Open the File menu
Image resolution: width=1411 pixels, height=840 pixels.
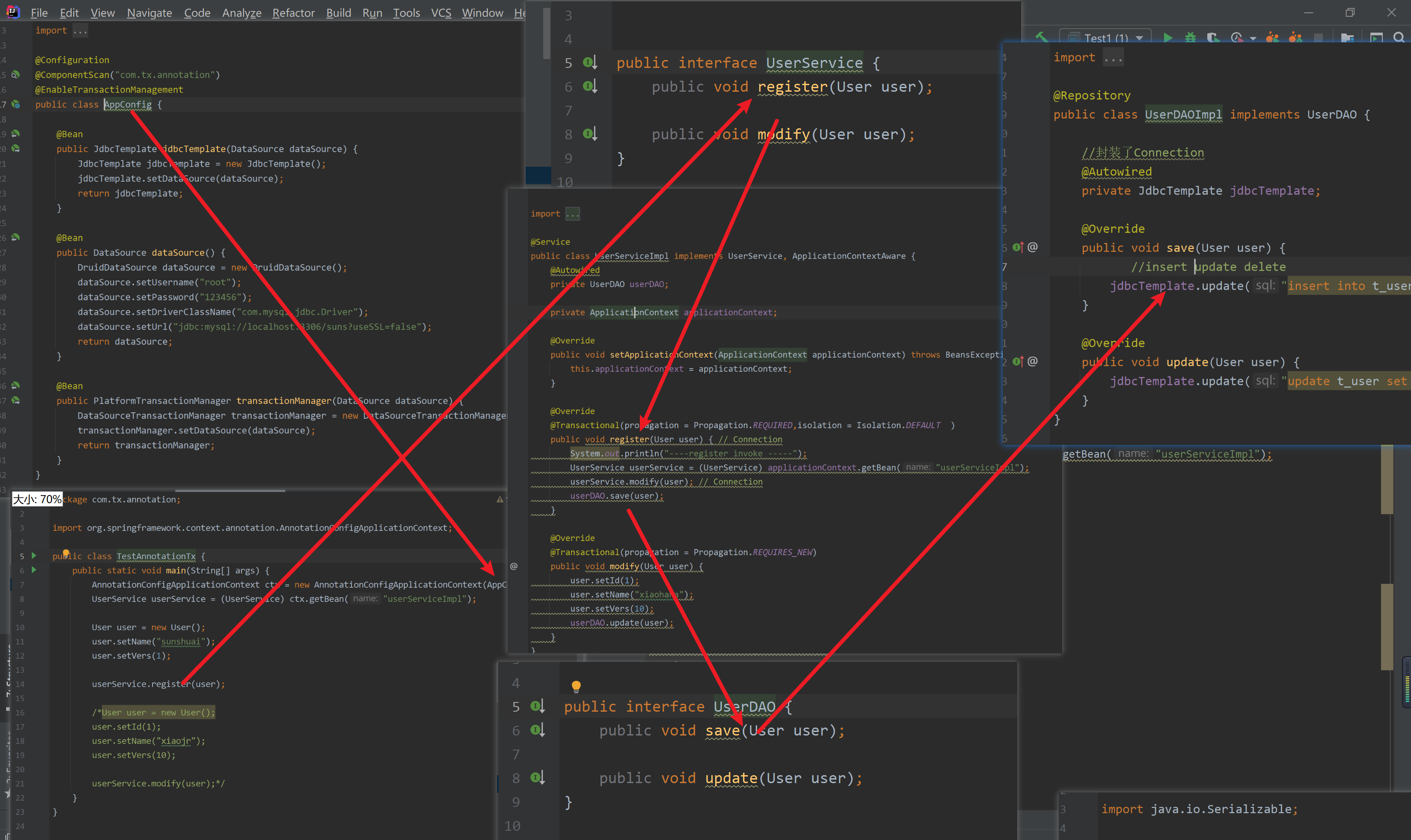pos(39,12)
